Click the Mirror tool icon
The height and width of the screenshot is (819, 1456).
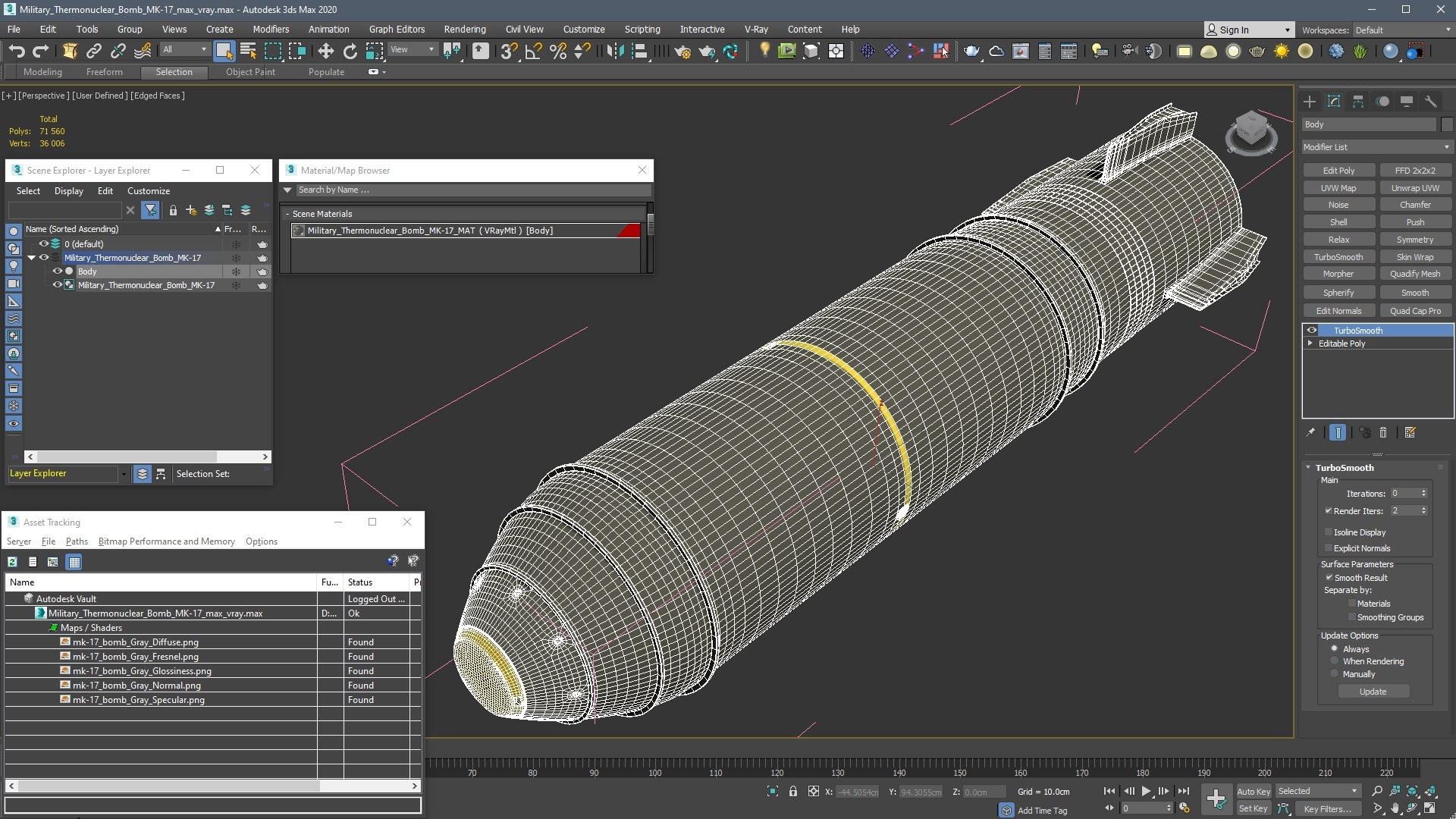(615, 51)
